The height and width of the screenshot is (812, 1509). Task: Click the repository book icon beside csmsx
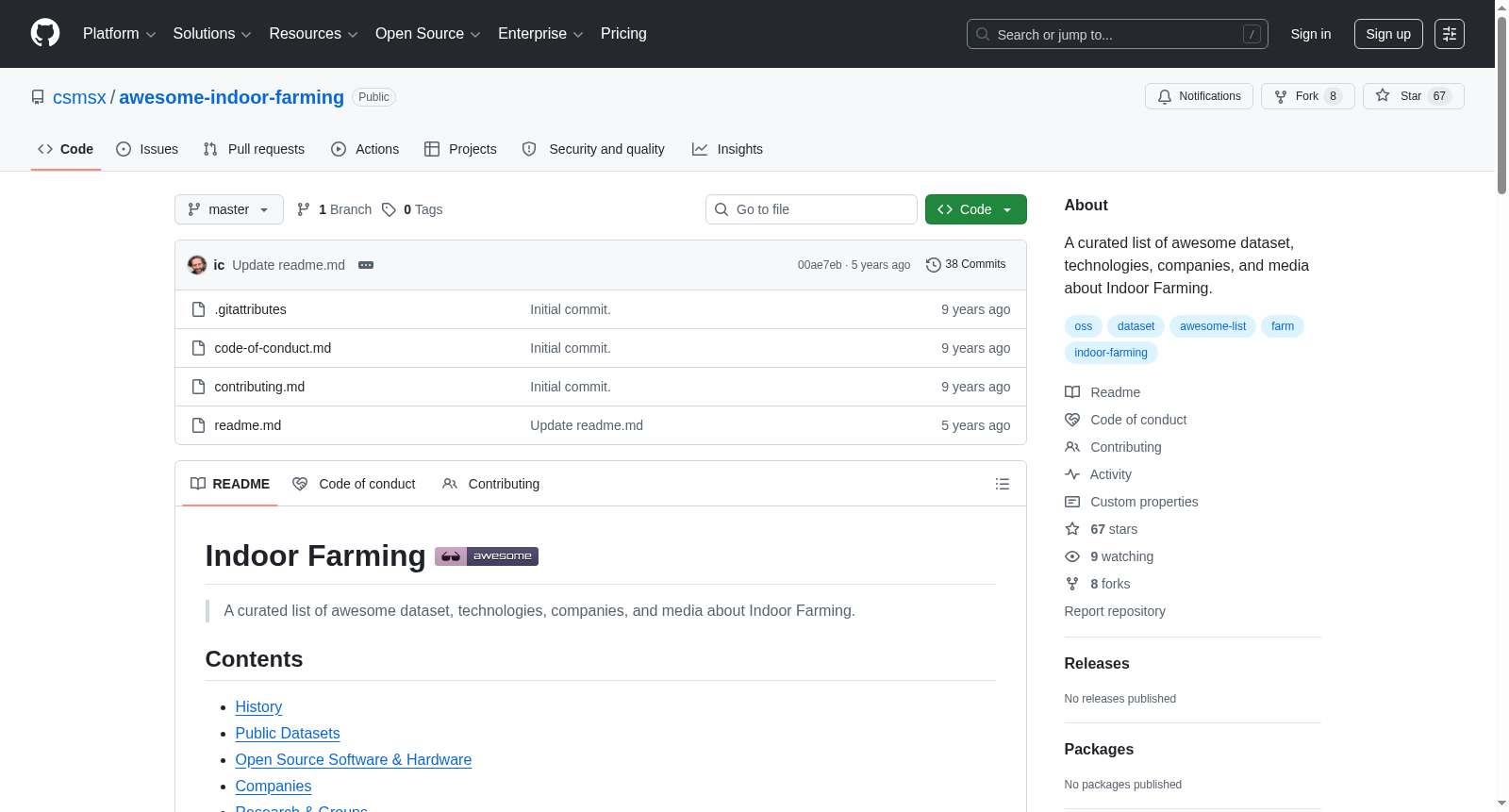pos(38,97)
